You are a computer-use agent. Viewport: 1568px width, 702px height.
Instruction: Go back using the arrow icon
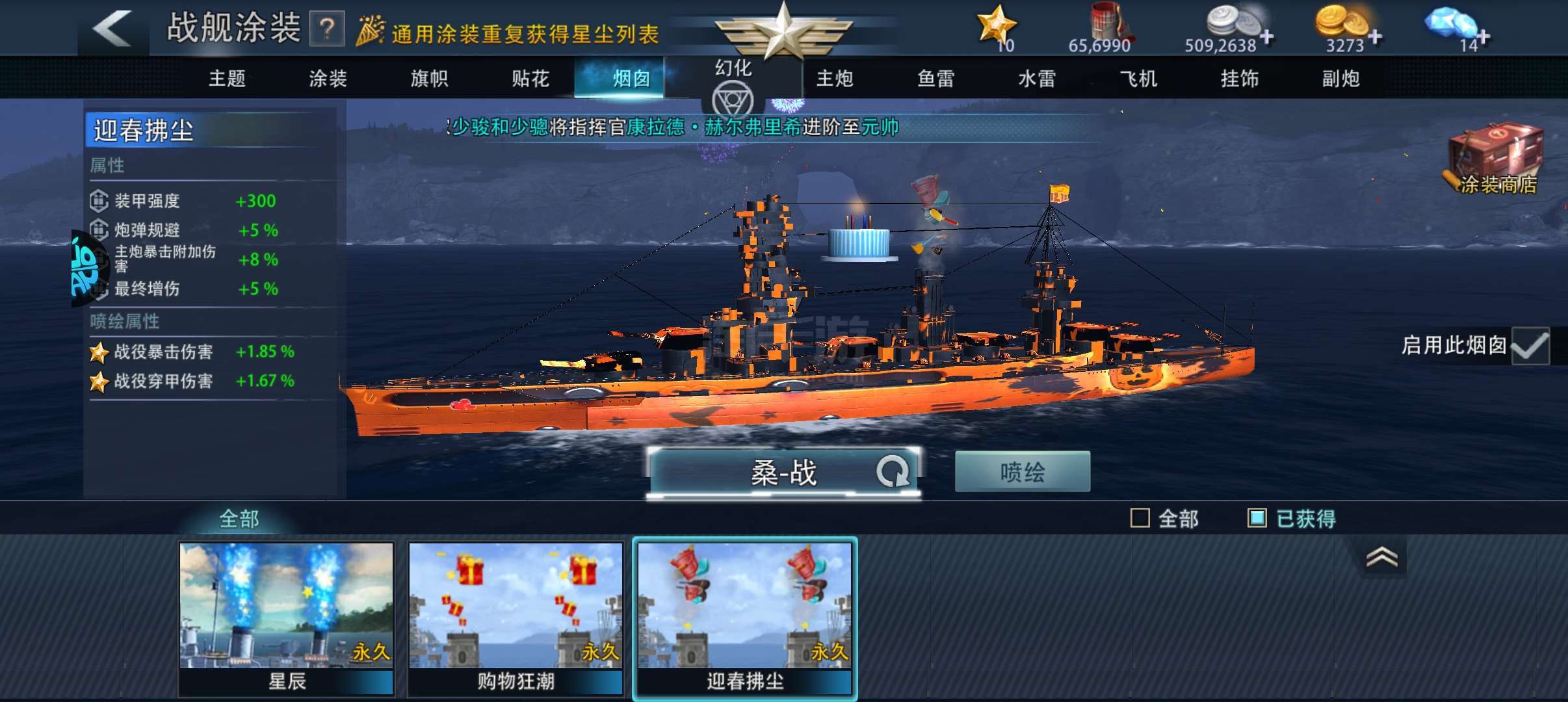pyautogui.click(x=112, y=29)
